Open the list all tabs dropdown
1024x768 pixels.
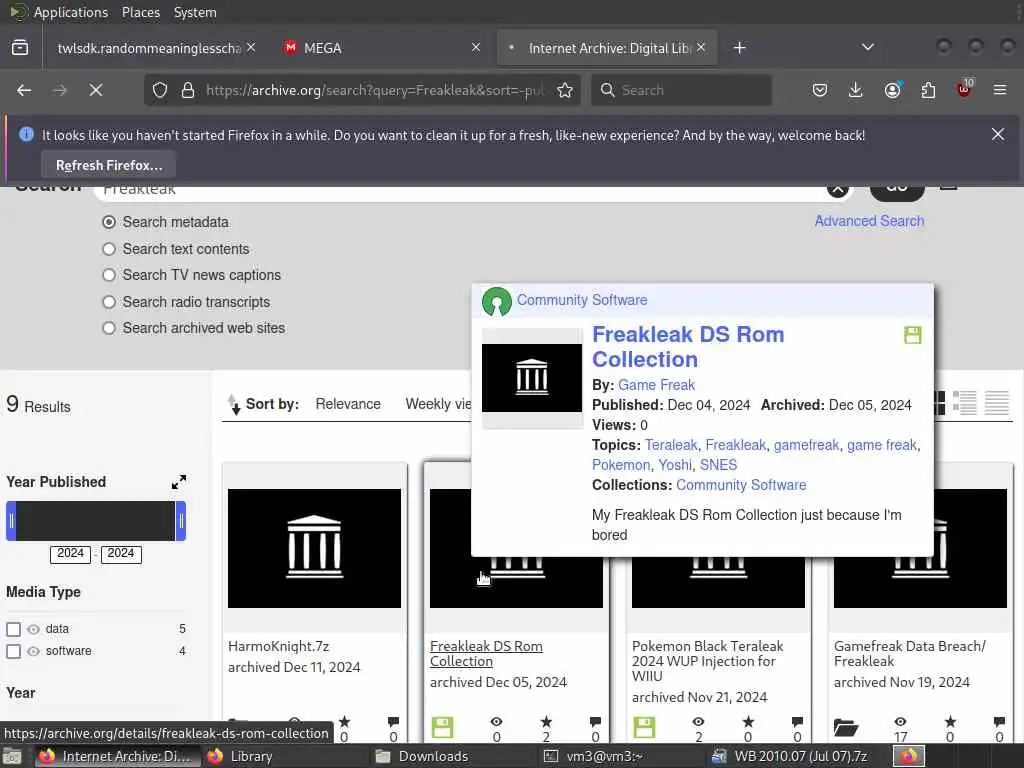[867, 47]
